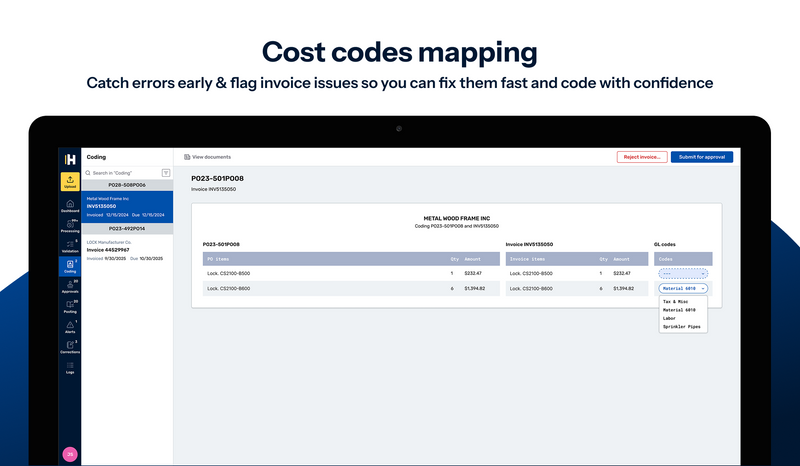800x466 pixels.
Task: Select the Metal Wood Frame Inc INV5135050 invoice
Action: (127, 207)
